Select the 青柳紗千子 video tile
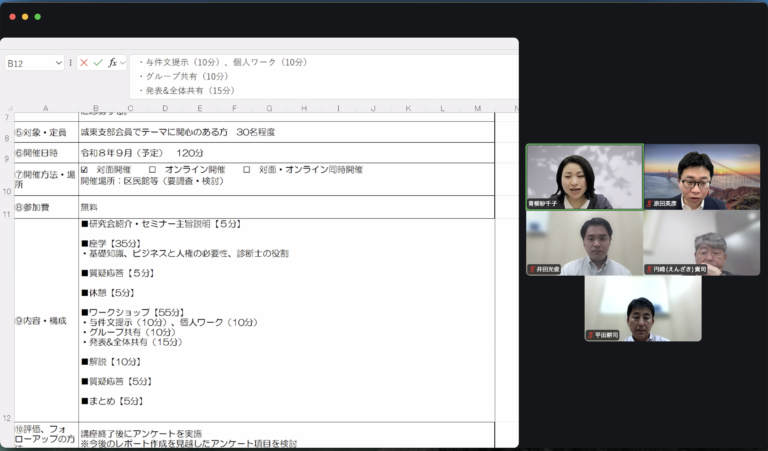This screenshot has height=451, width=768. 585,177
